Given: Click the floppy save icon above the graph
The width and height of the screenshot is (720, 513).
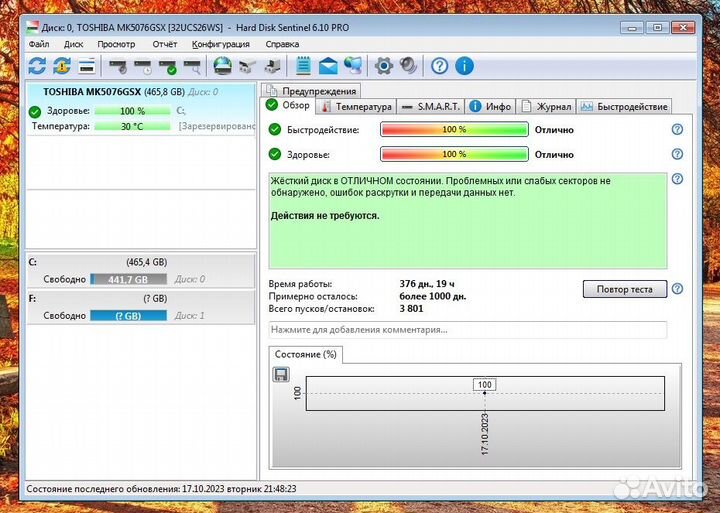Looking at the screenshot, I should (x=281, y=374).
